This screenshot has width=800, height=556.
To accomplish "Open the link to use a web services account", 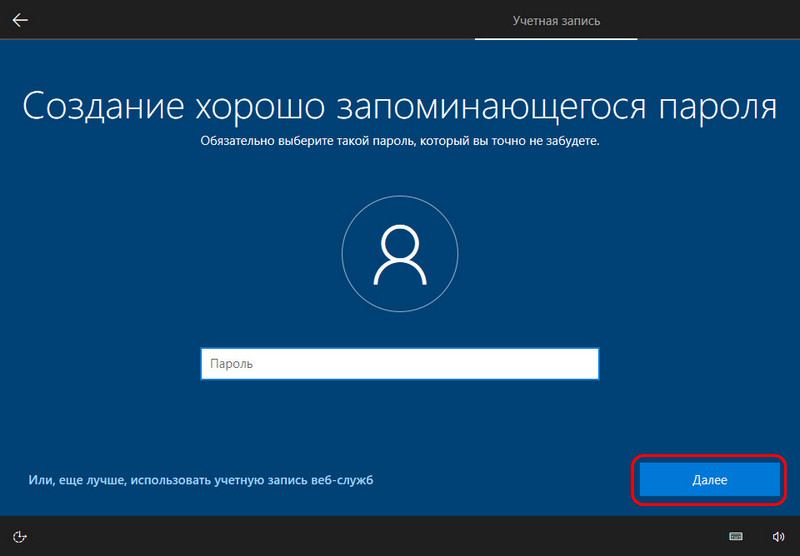I will (x=201, y=480).
